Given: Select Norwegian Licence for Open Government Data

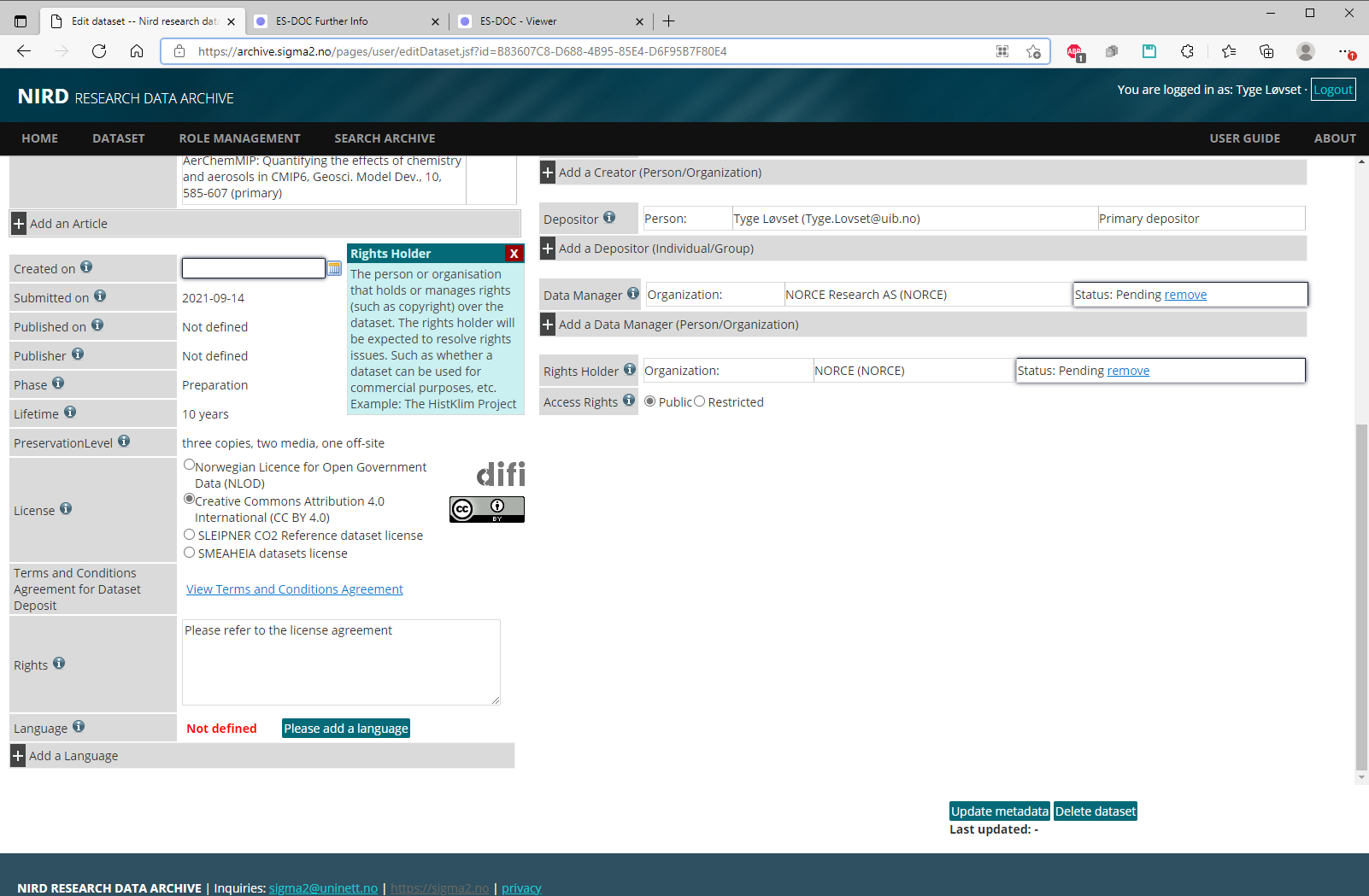Looking at the screenshot, I should (190, 466).
